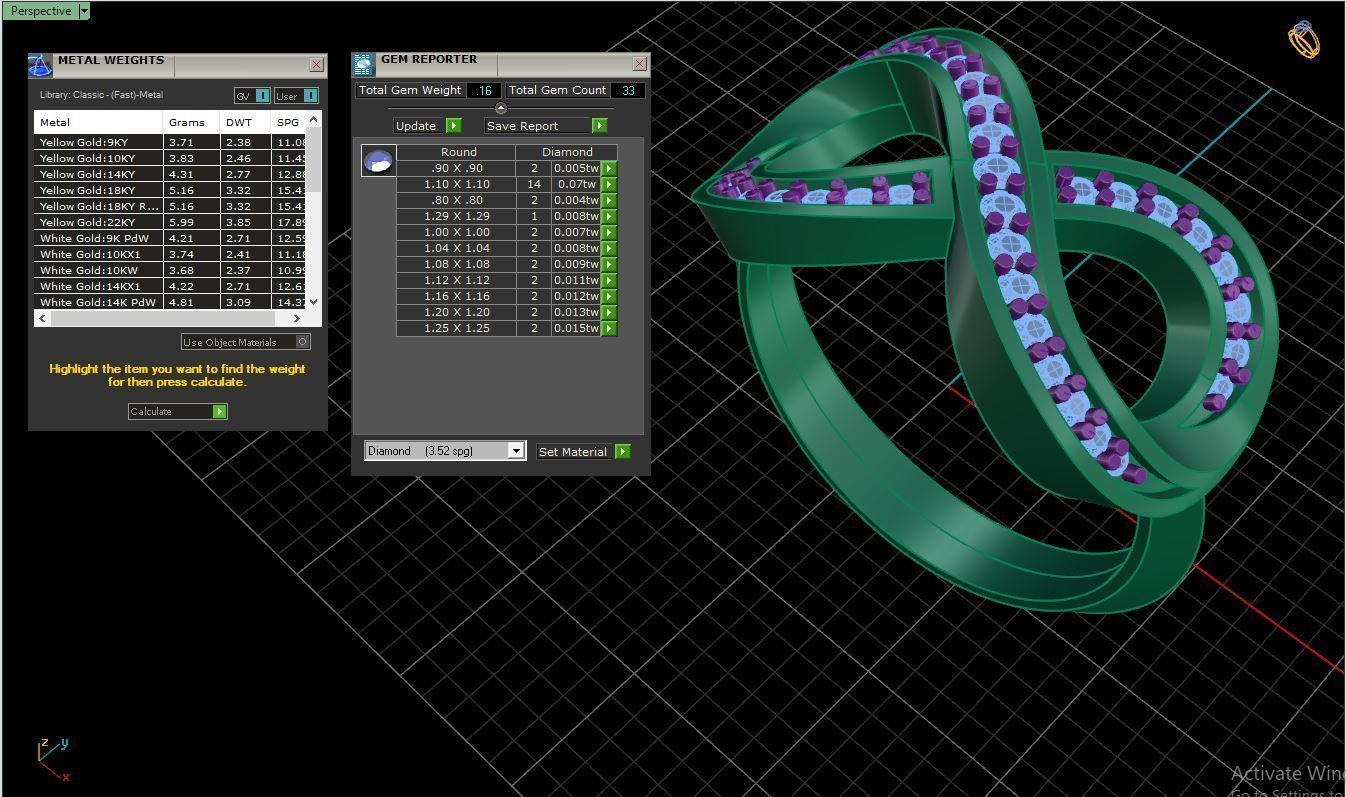Click green arrow for 1.20 X 1.20 row
Viewport: 1346px width, 797px height.
pos(608,313)
